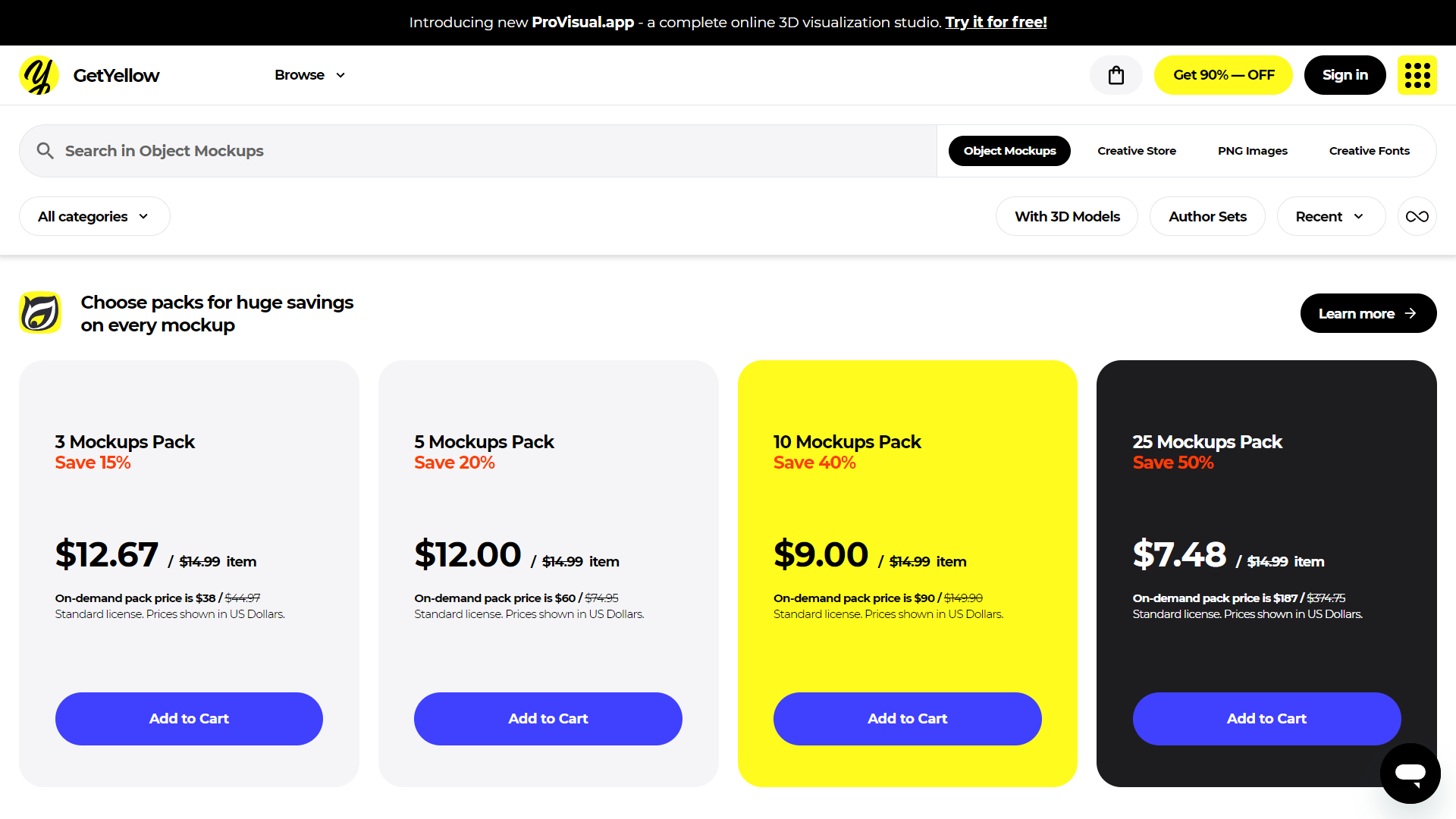Expand the Recent sort dropdown
This screenshot has width=1456, height=819.
[1331, 216]
